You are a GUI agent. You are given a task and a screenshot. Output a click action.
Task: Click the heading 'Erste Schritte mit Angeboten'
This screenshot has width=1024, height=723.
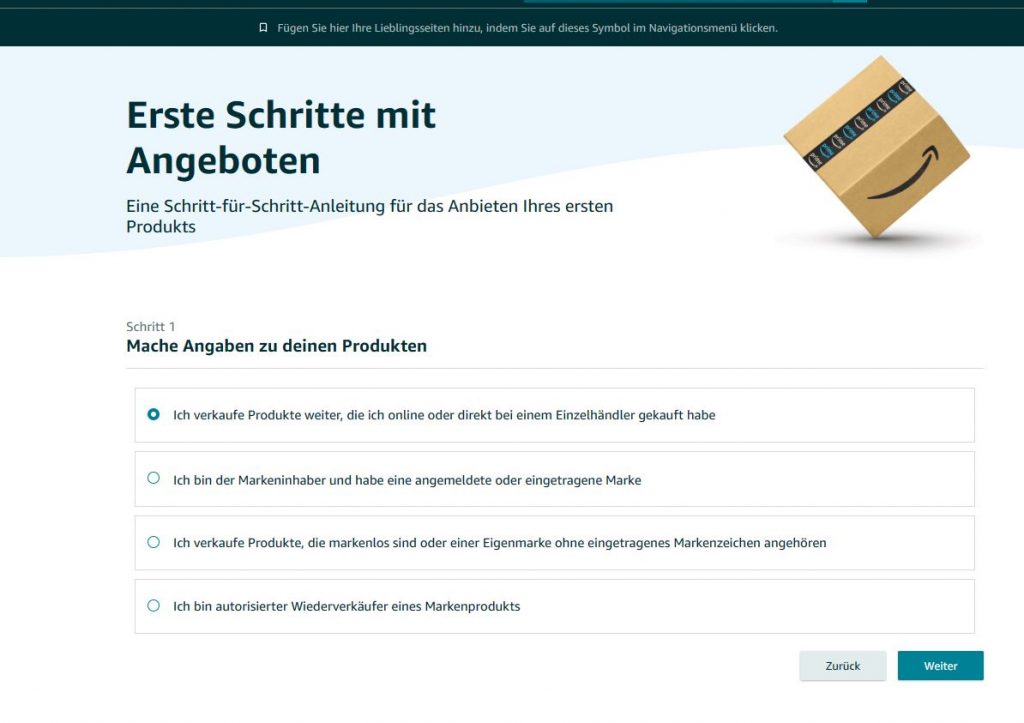pyautogui.click(x=281, y=138)
